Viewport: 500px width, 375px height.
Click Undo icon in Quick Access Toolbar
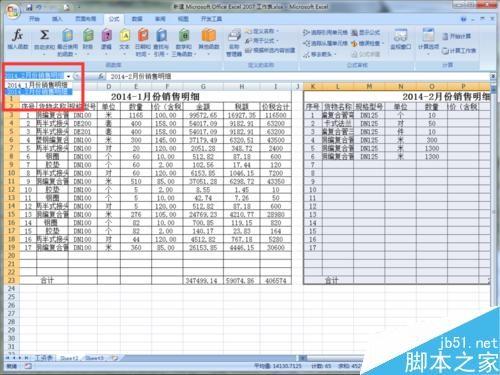pyautogui.click(x=40, y=7)
